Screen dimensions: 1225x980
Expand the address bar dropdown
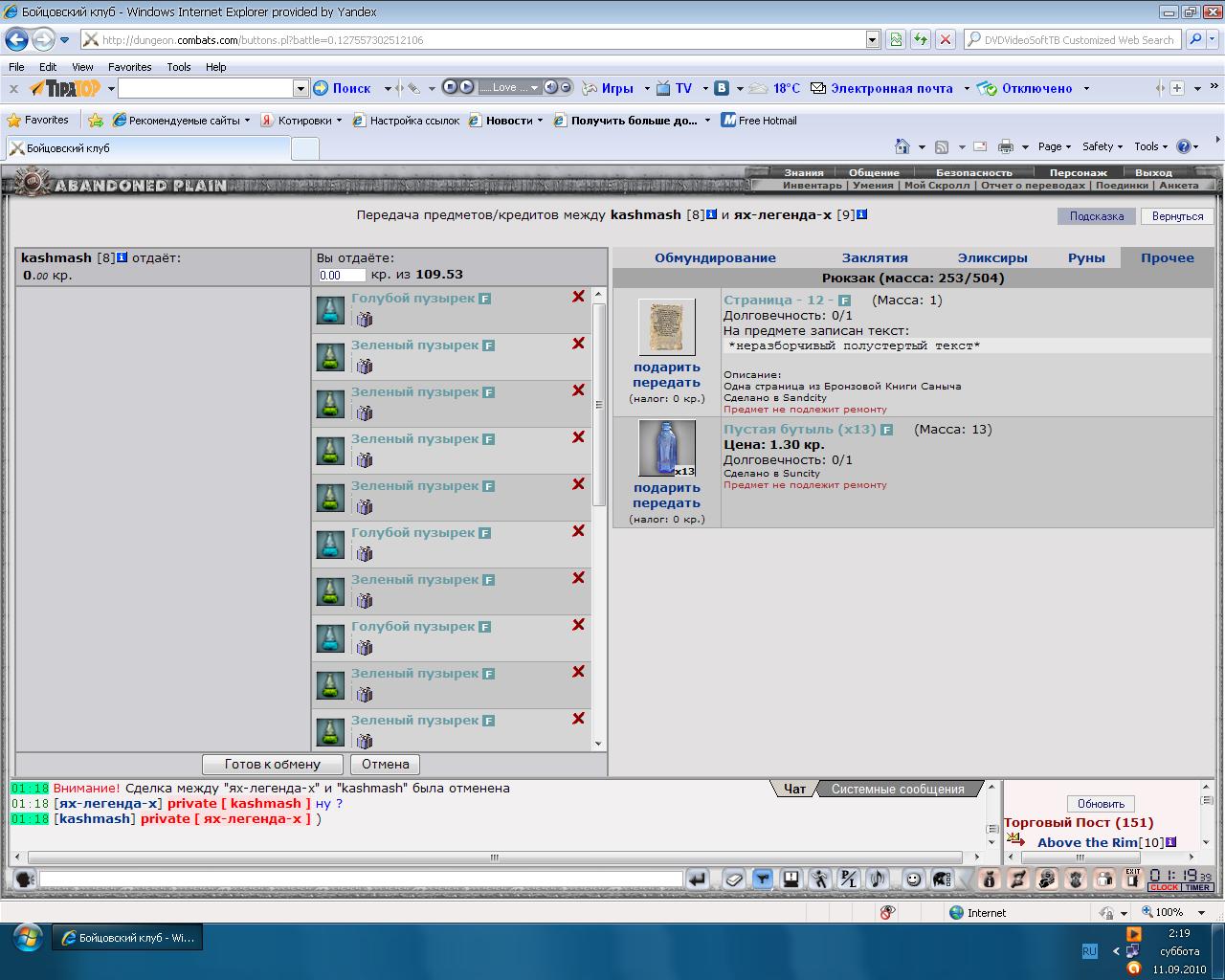tap(872, 40)
